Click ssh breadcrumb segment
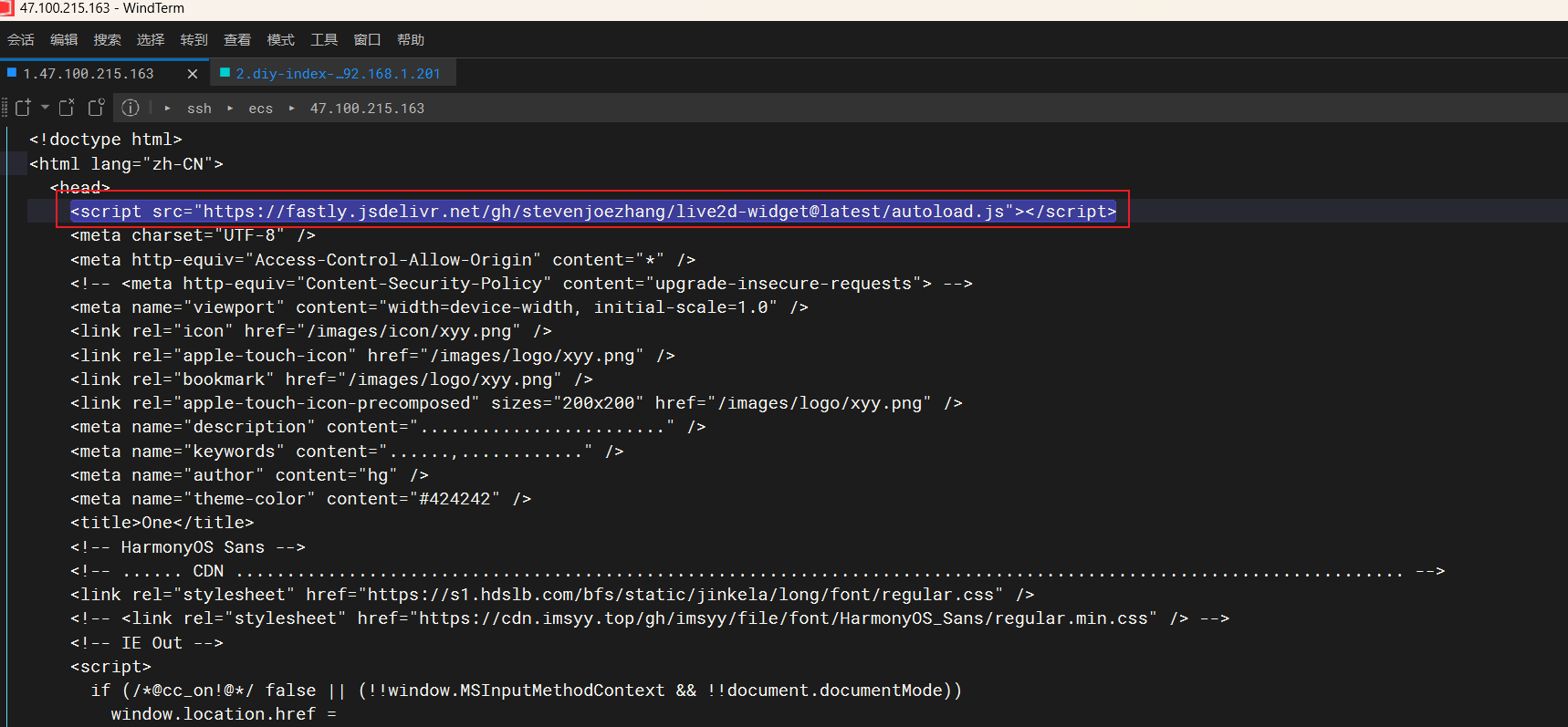 pos(199,109)
